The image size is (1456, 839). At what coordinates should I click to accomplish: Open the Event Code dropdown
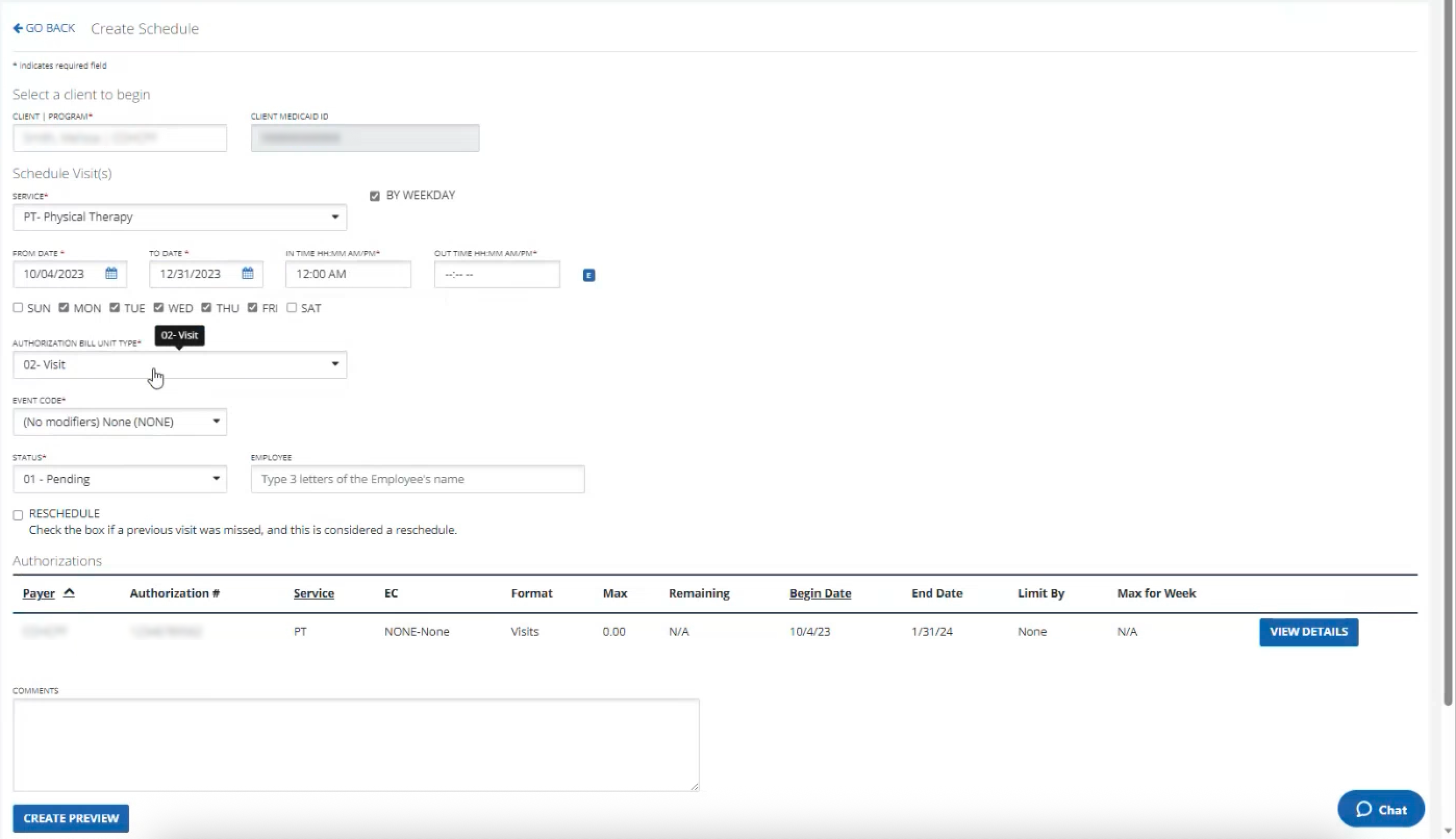[x=119, y=422]
